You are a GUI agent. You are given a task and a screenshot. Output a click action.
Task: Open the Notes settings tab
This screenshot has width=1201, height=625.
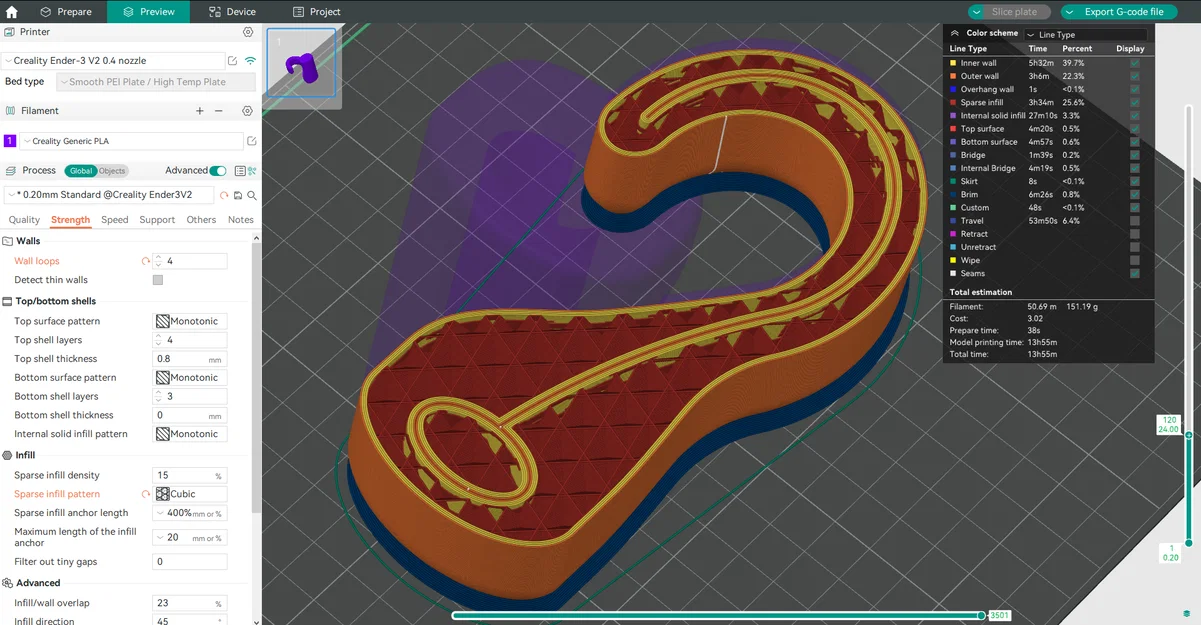click(x=241, y=220)
